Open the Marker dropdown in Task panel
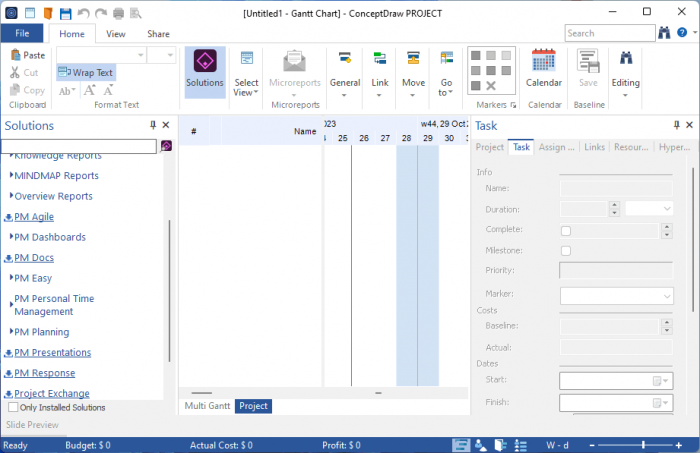700x453 pixels. point(667,296)
